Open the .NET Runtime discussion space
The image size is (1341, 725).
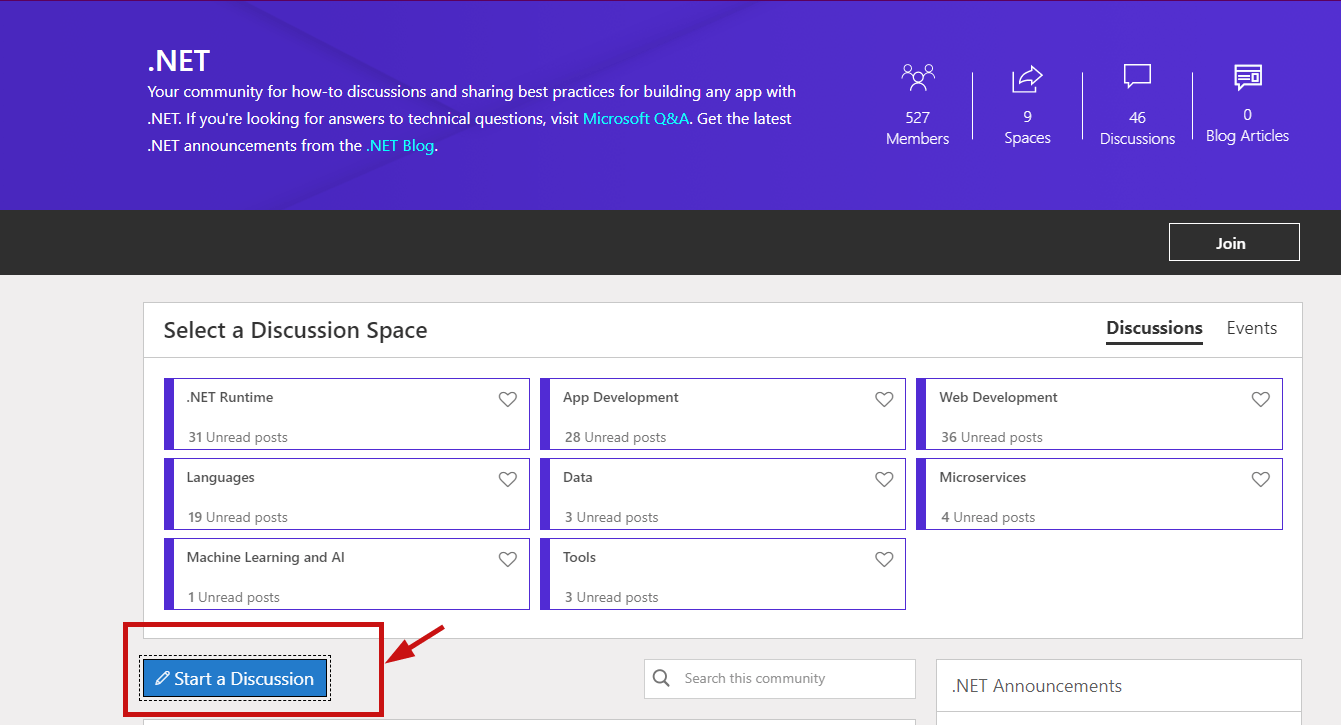click(x=347, y=413)
